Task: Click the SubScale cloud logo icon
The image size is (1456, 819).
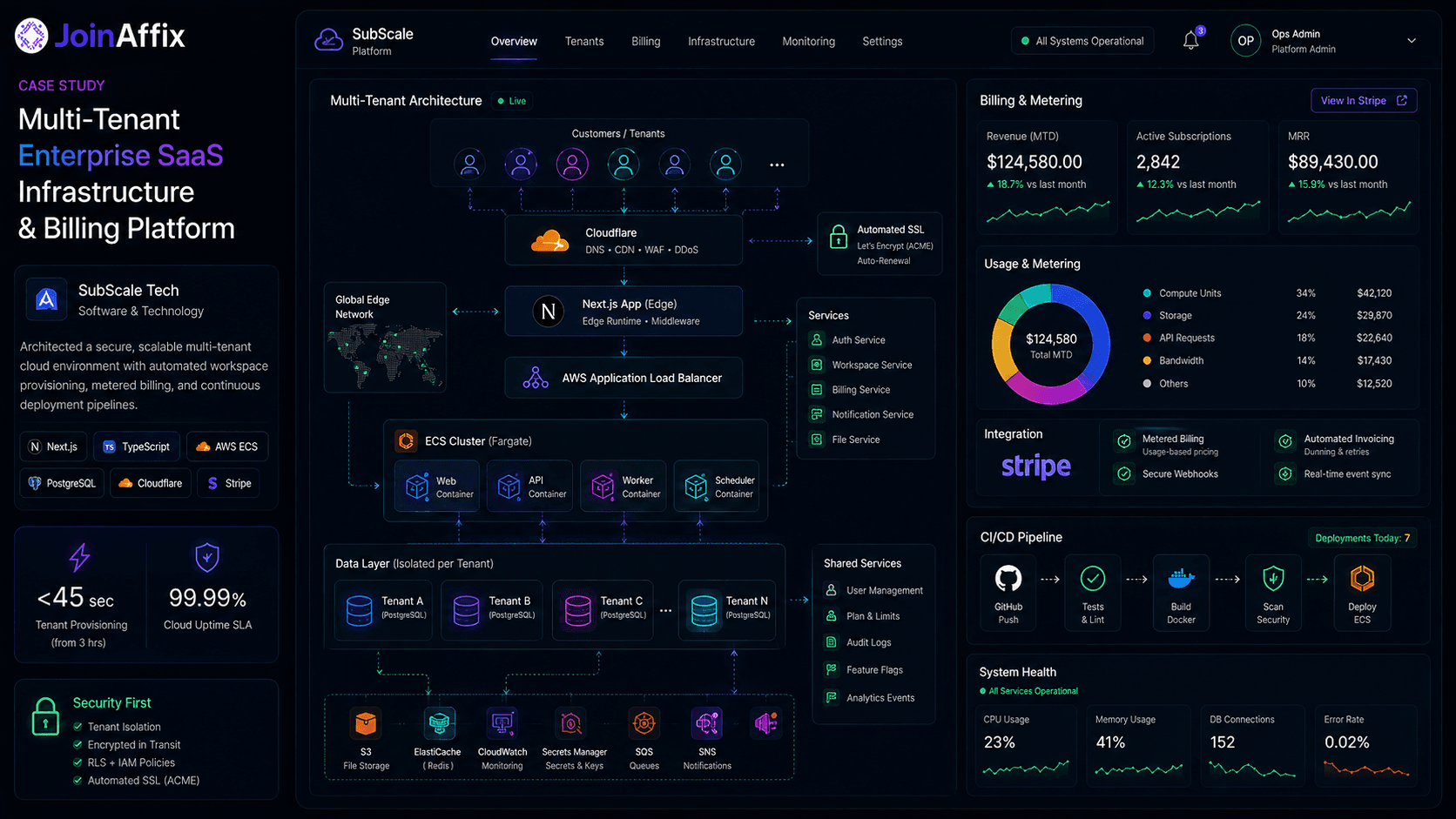Action: point(328,40)
